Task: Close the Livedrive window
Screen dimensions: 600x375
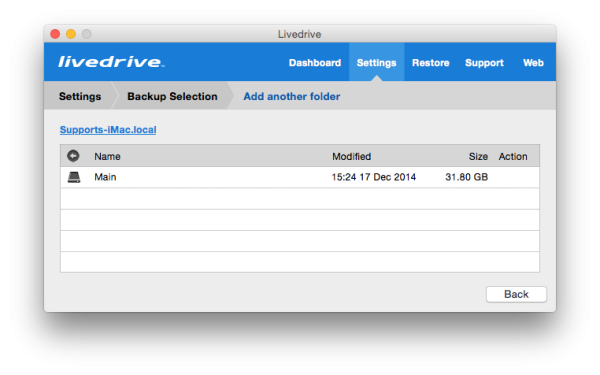Action: coord(55,34)
